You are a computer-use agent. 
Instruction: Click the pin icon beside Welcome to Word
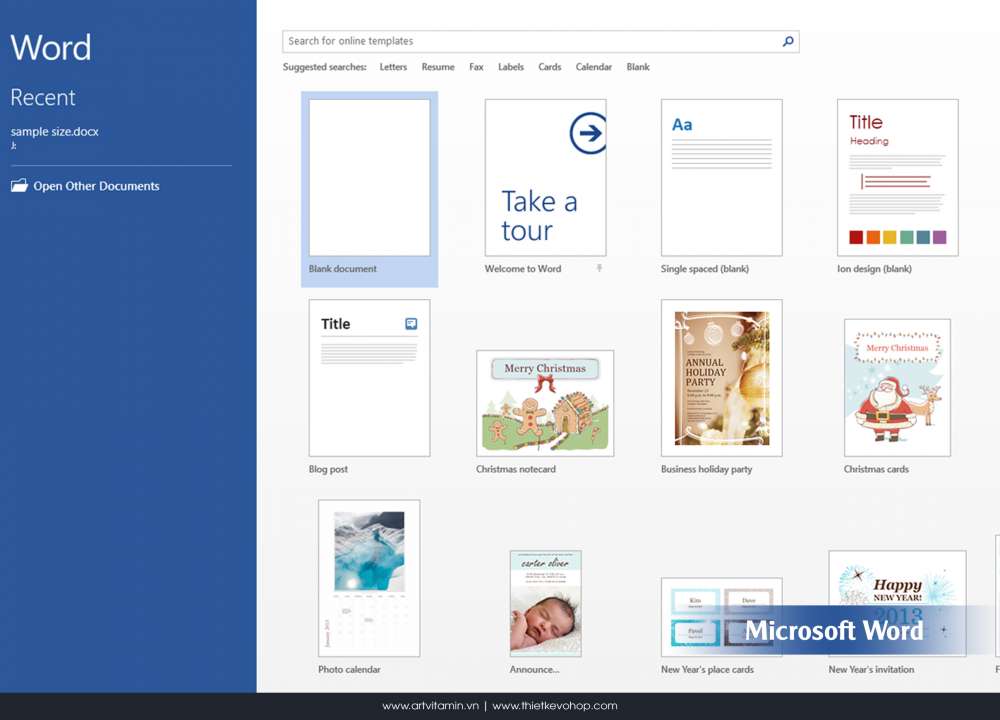coord(599,269)
